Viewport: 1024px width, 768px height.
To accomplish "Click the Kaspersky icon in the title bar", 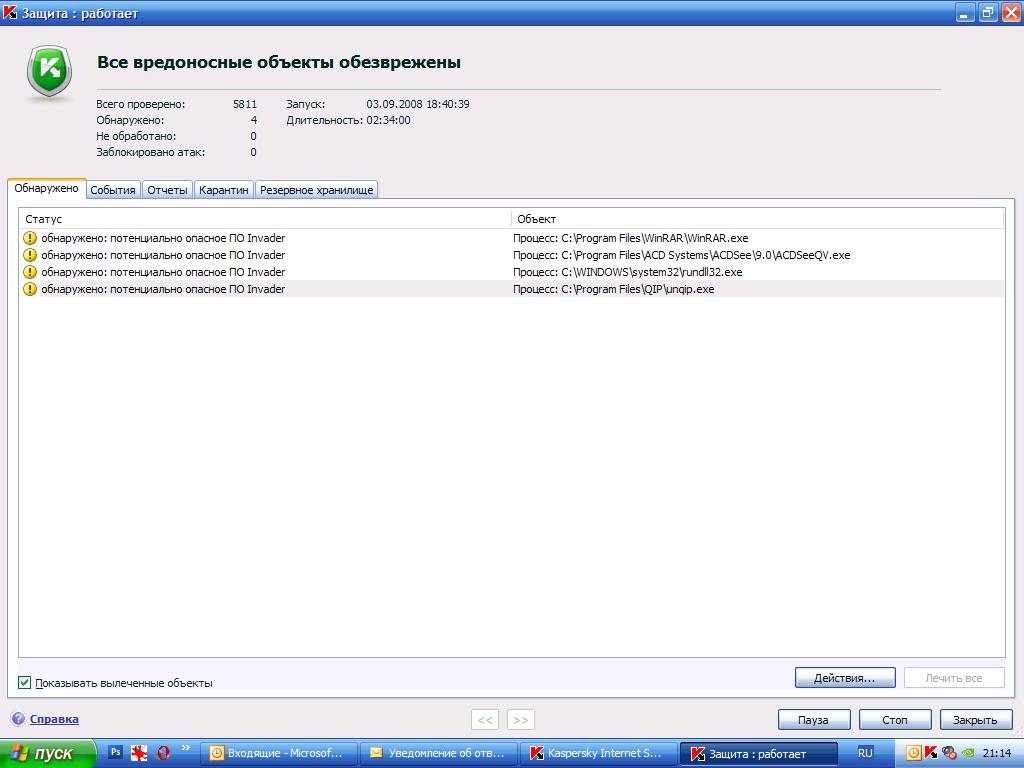I will pyautogui.click(x=10, y=12).
